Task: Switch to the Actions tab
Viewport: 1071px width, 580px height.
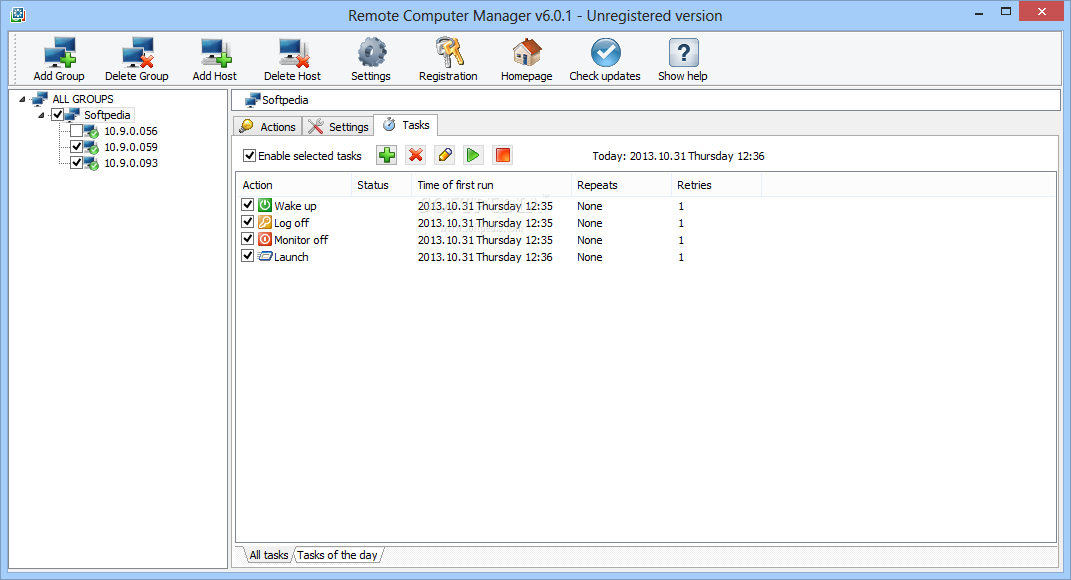Action: point(267,126)
